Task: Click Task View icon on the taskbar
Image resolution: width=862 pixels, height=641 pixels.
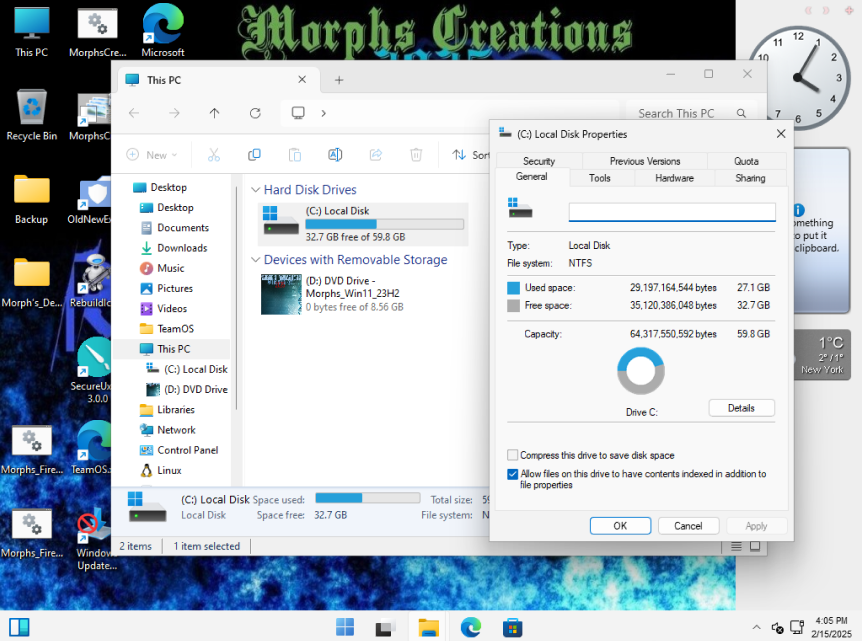Action: tap(386, 627)
